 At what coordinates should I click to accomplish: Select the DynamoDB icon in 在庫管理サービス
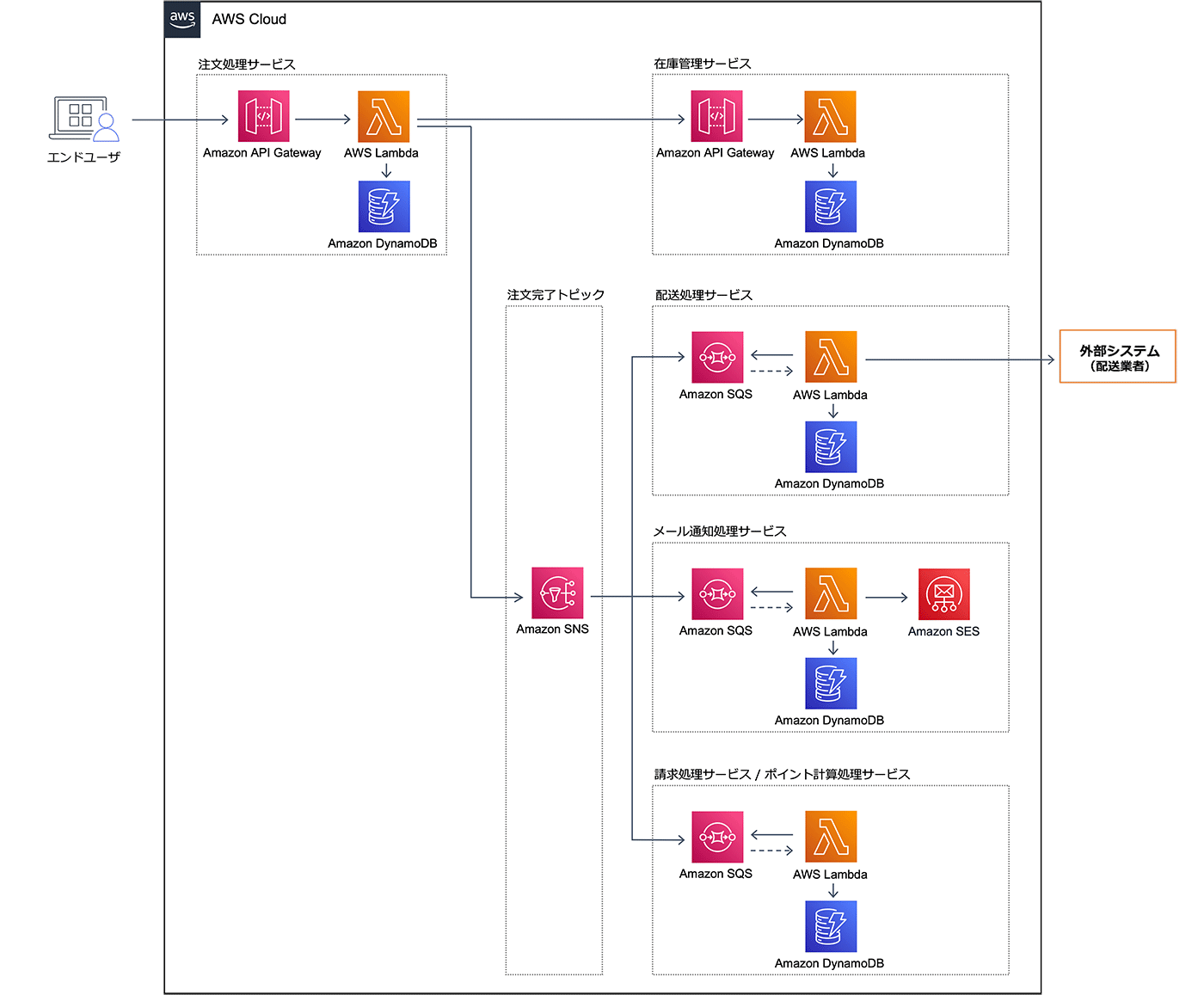(830, 206)
